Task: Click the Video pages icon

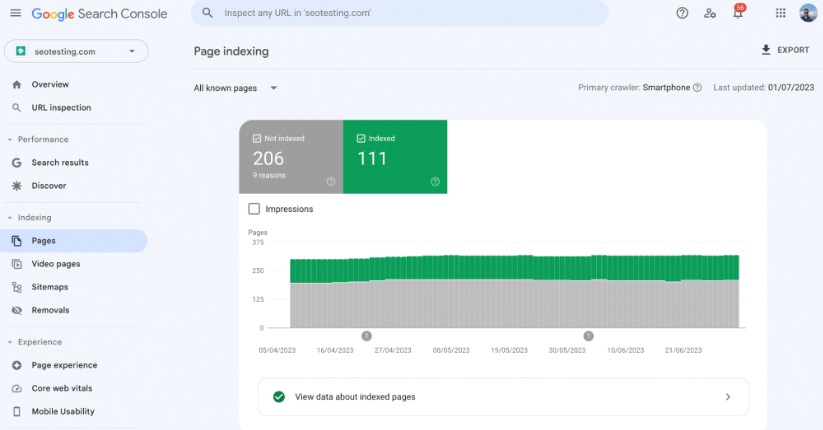Action: coord(17,264)
